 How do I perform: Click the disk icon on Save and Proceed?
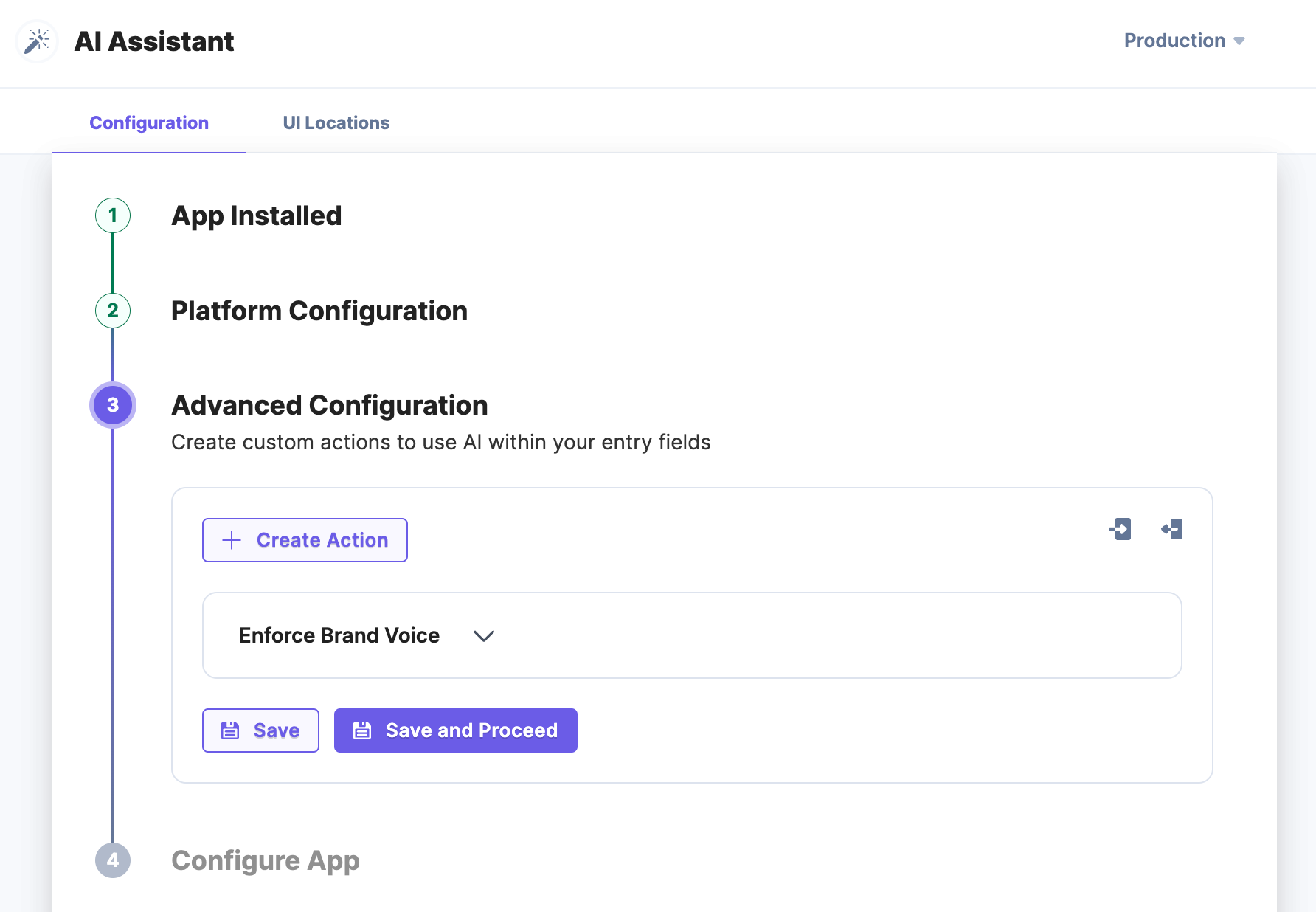click(x=362, y=730)
